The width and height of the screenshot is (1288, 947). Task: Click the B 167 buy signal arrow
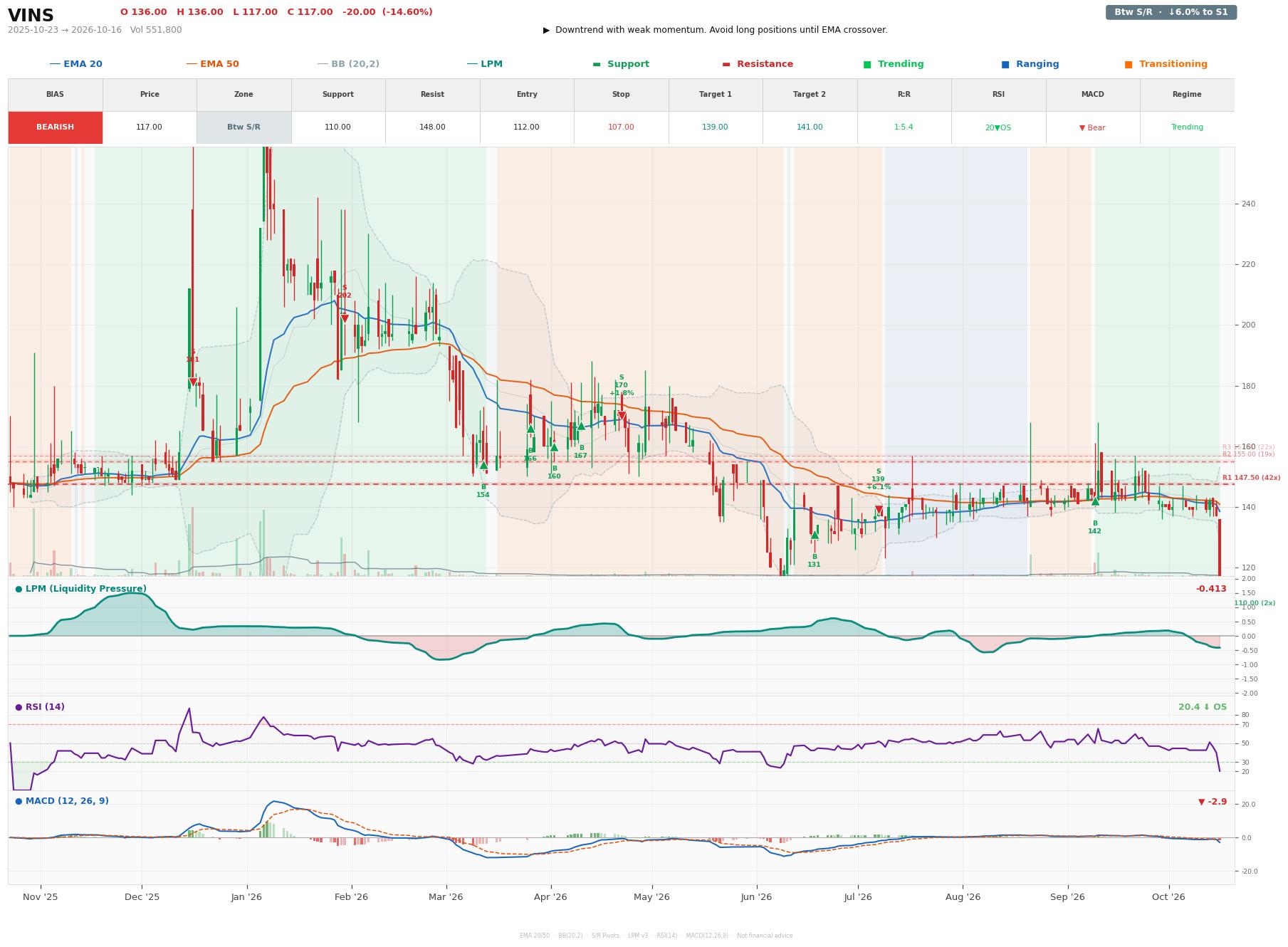[581, 426]
